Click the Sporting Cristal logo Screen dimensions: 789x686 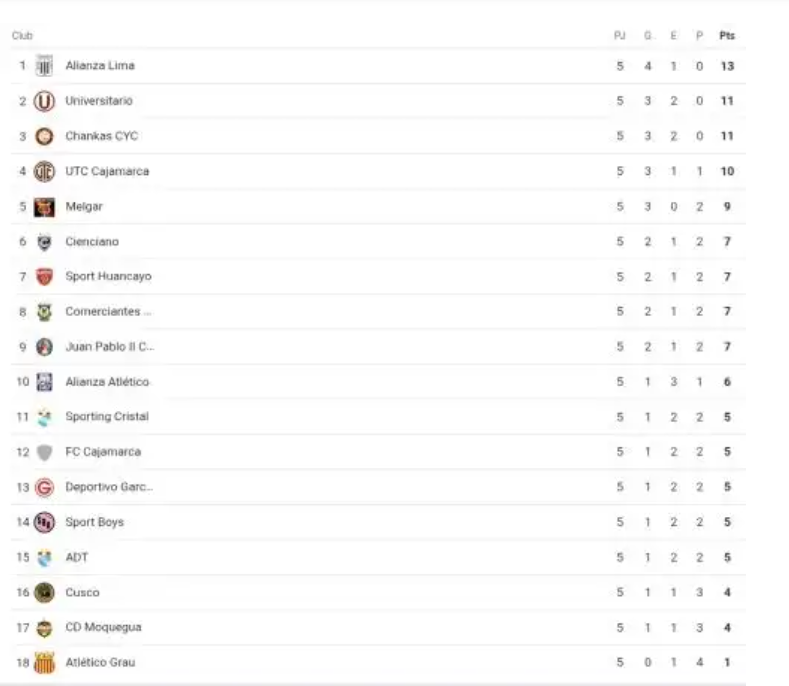[x=44, y=417]
